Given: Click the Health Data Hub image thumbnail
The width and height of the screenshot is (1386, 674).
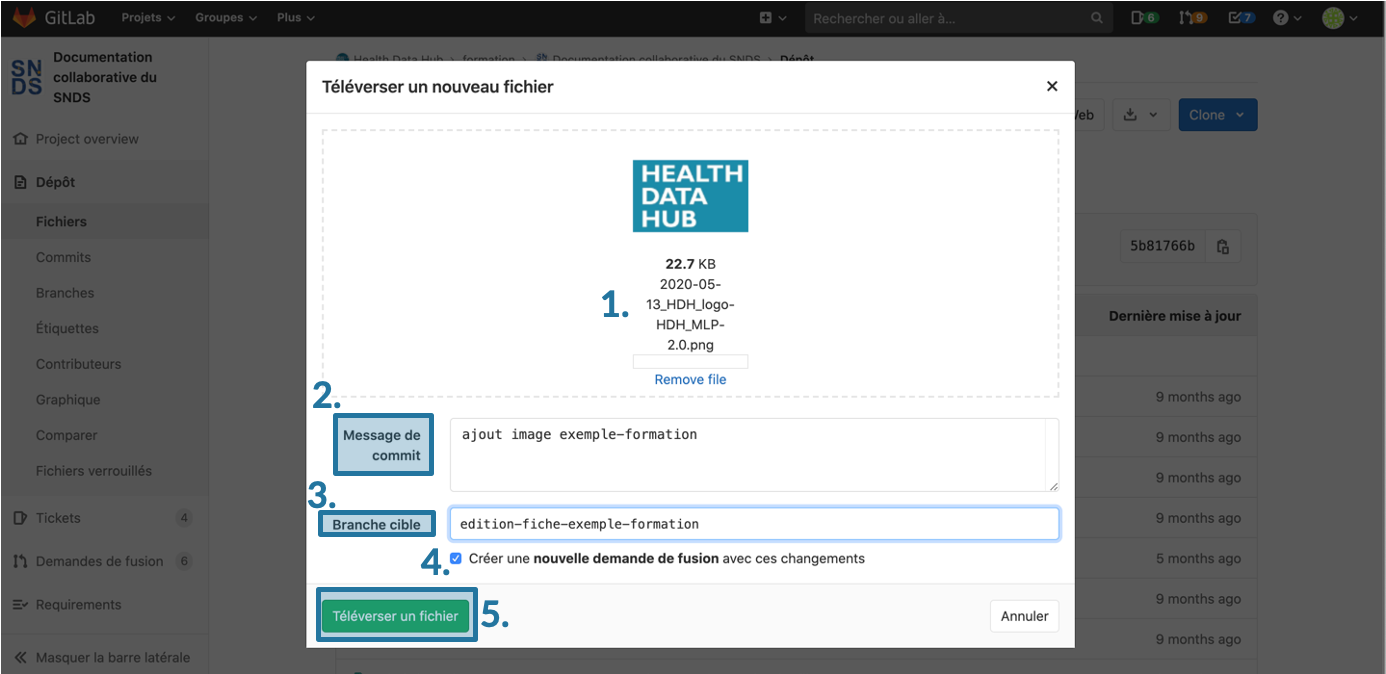Looking at the screenshot, I should click(690, 196).
